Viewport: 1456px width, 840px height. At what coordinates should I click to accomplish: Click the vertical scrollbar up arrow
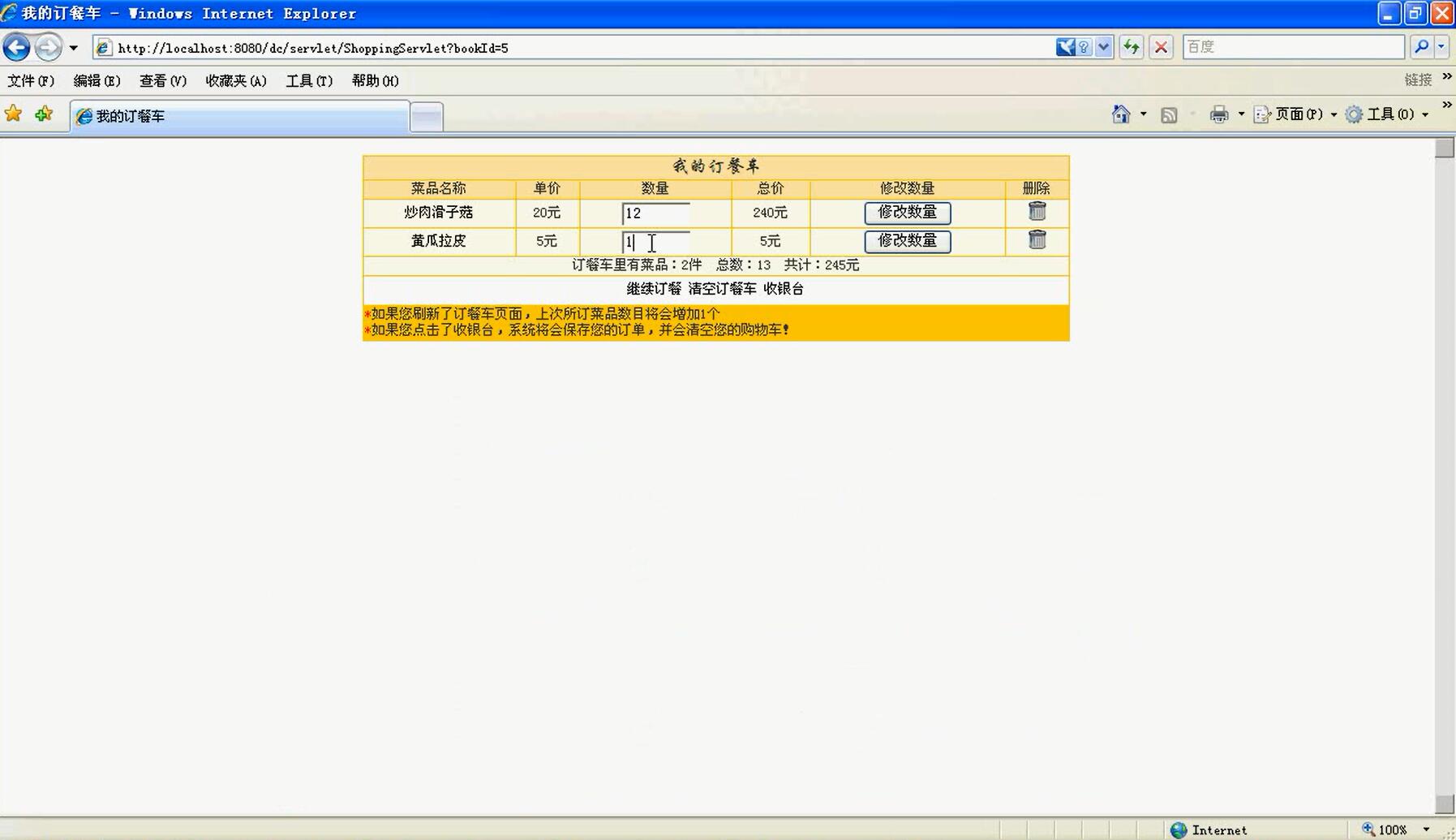[x=1445, y=148]
